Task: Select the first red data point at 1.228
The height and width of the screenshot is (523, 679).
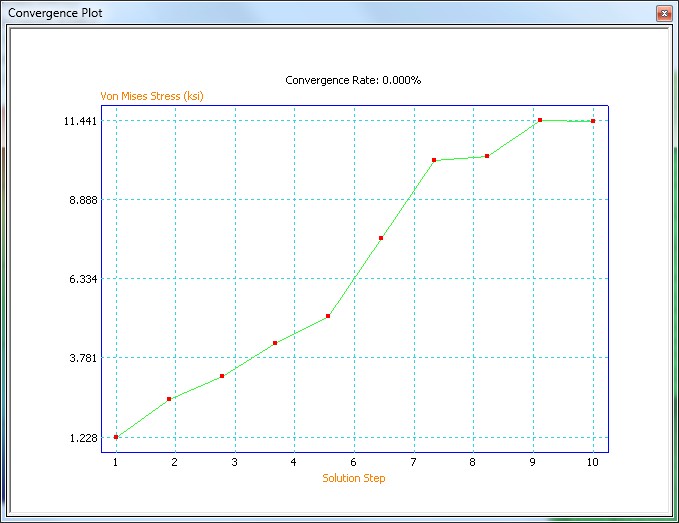Action: pos(116,437)
